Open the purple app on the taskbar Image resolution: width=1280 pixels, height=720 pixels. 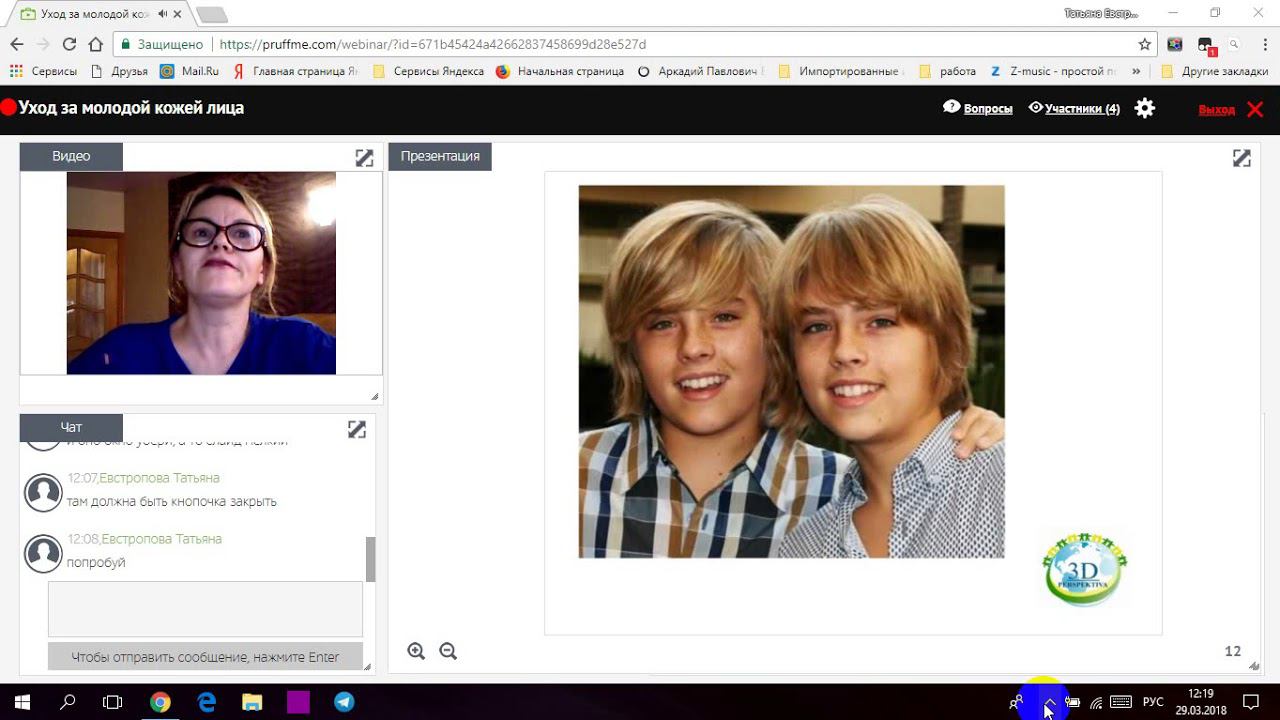[x=298, y=702]
